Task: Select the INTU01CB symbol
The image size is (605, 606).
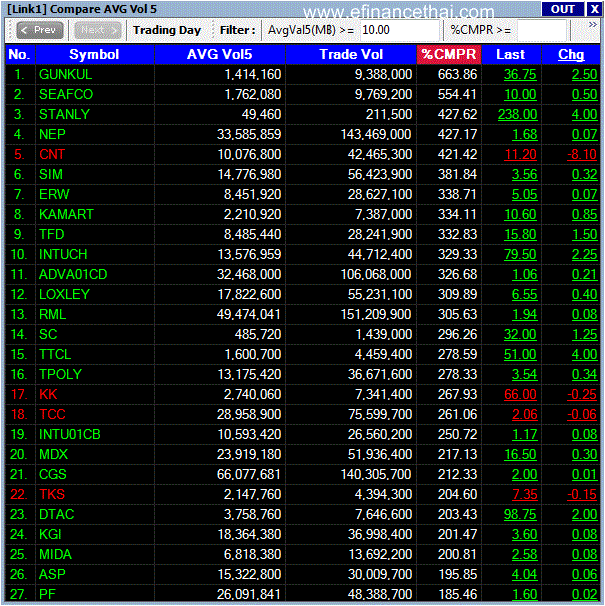Action: coord(70,434)
